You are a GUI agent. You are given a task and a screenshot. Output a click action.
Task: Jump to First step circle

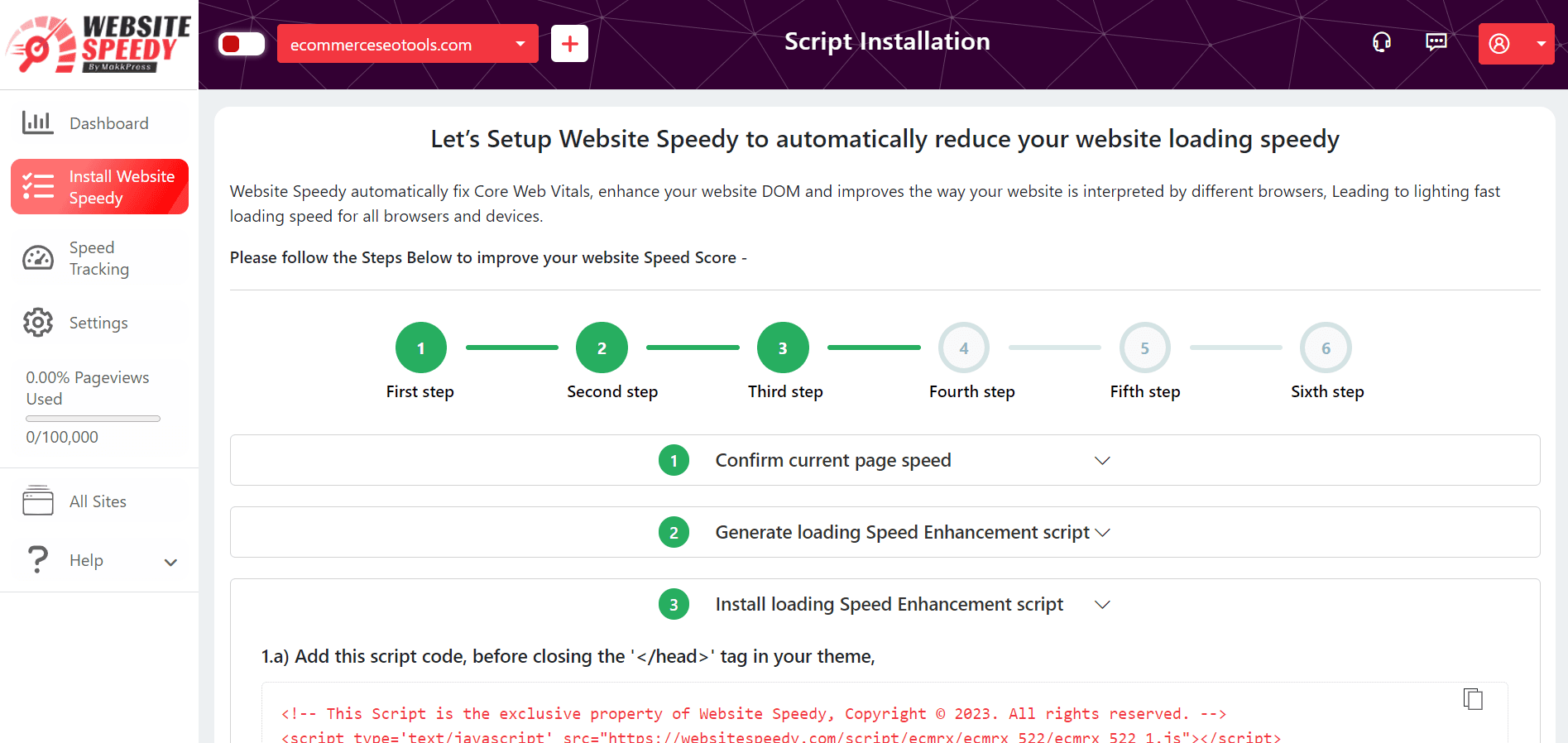tap(420, 348)
